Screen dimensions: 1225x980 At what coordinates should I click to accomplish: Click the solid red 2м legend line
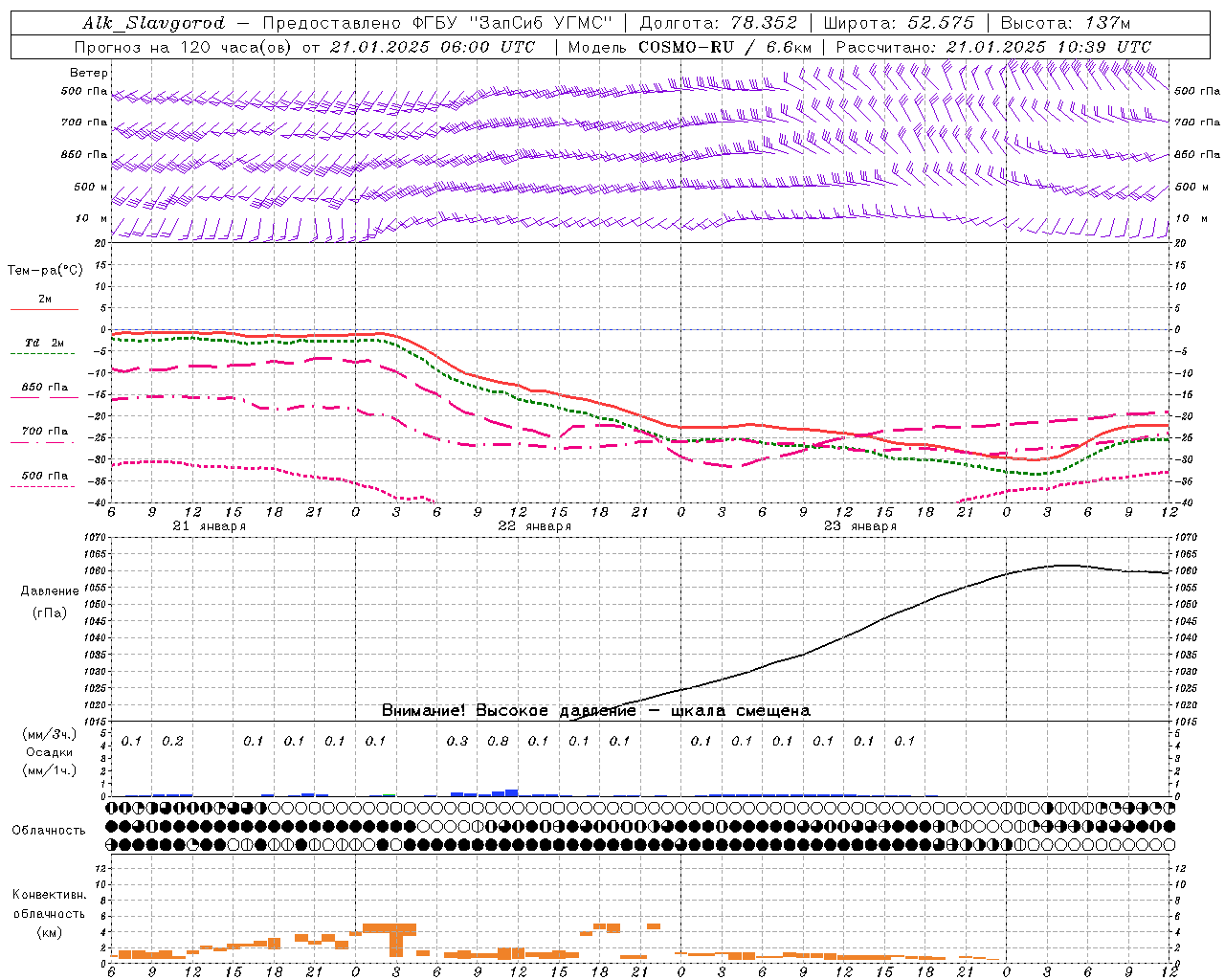44,310
